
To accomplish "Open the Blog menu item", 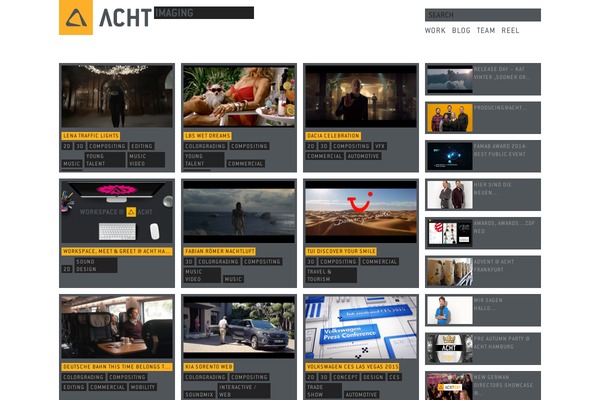I will coord(461,30).
